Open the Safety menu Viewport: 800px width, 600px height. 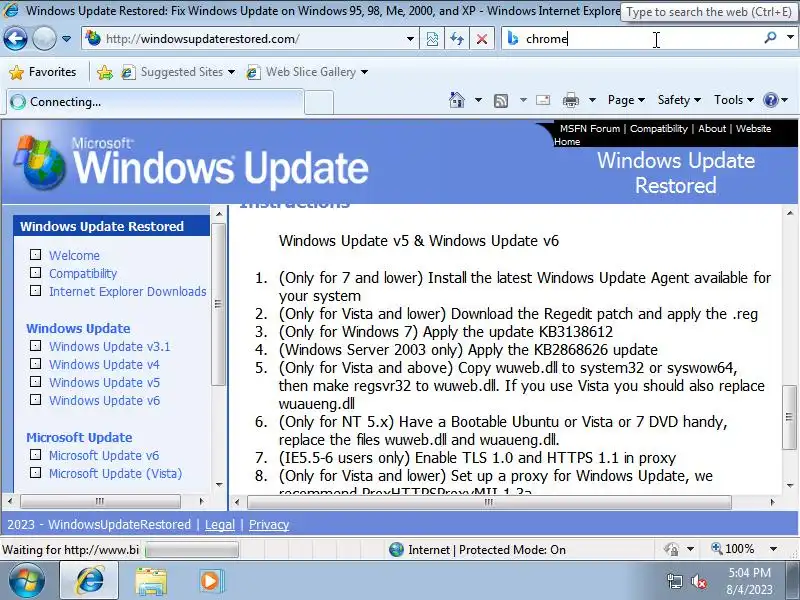pyautogui.click(x=679, y=100)
